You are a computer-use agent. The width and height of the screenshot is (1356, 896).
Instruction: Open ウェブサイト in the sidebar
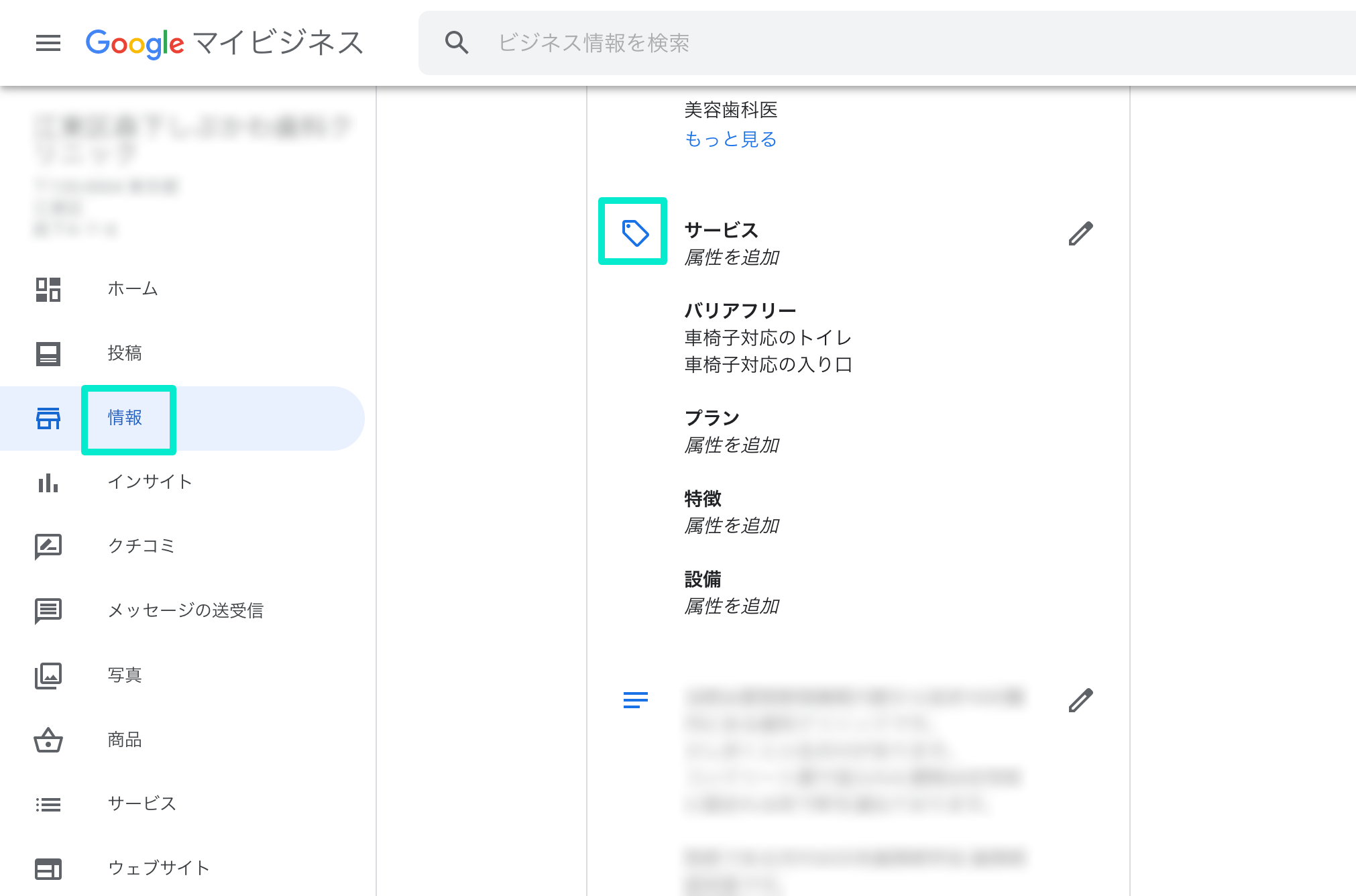pyautogui.click(x=159, y=868)
